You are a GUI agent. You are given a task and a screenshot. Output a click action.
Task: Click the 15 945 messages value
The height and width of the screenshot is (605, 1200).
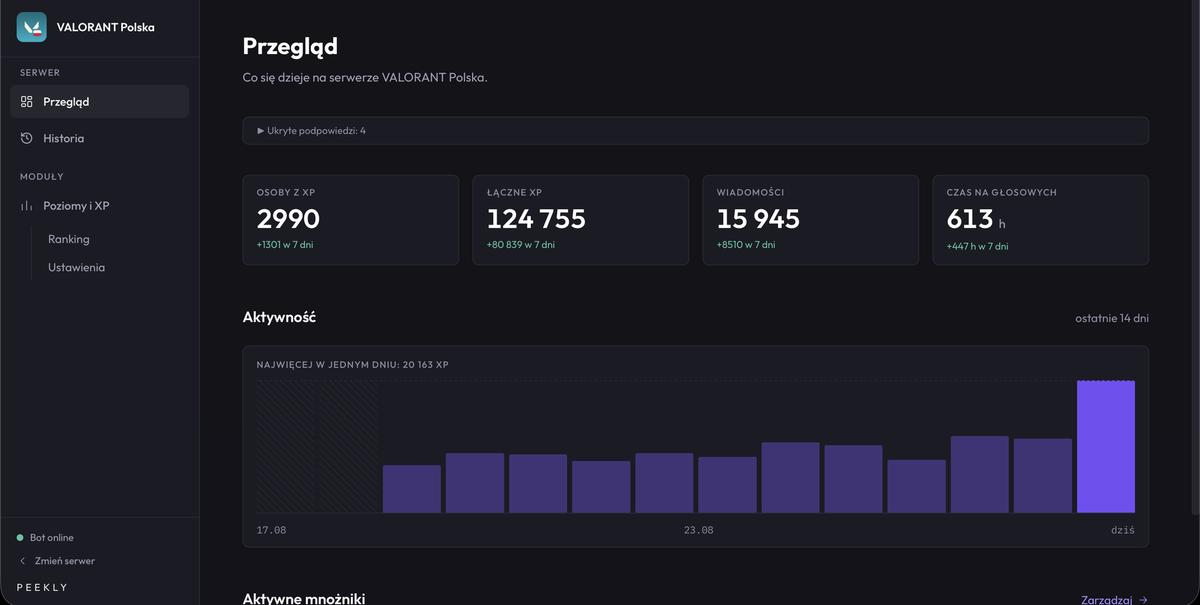(x=758, y=219)
